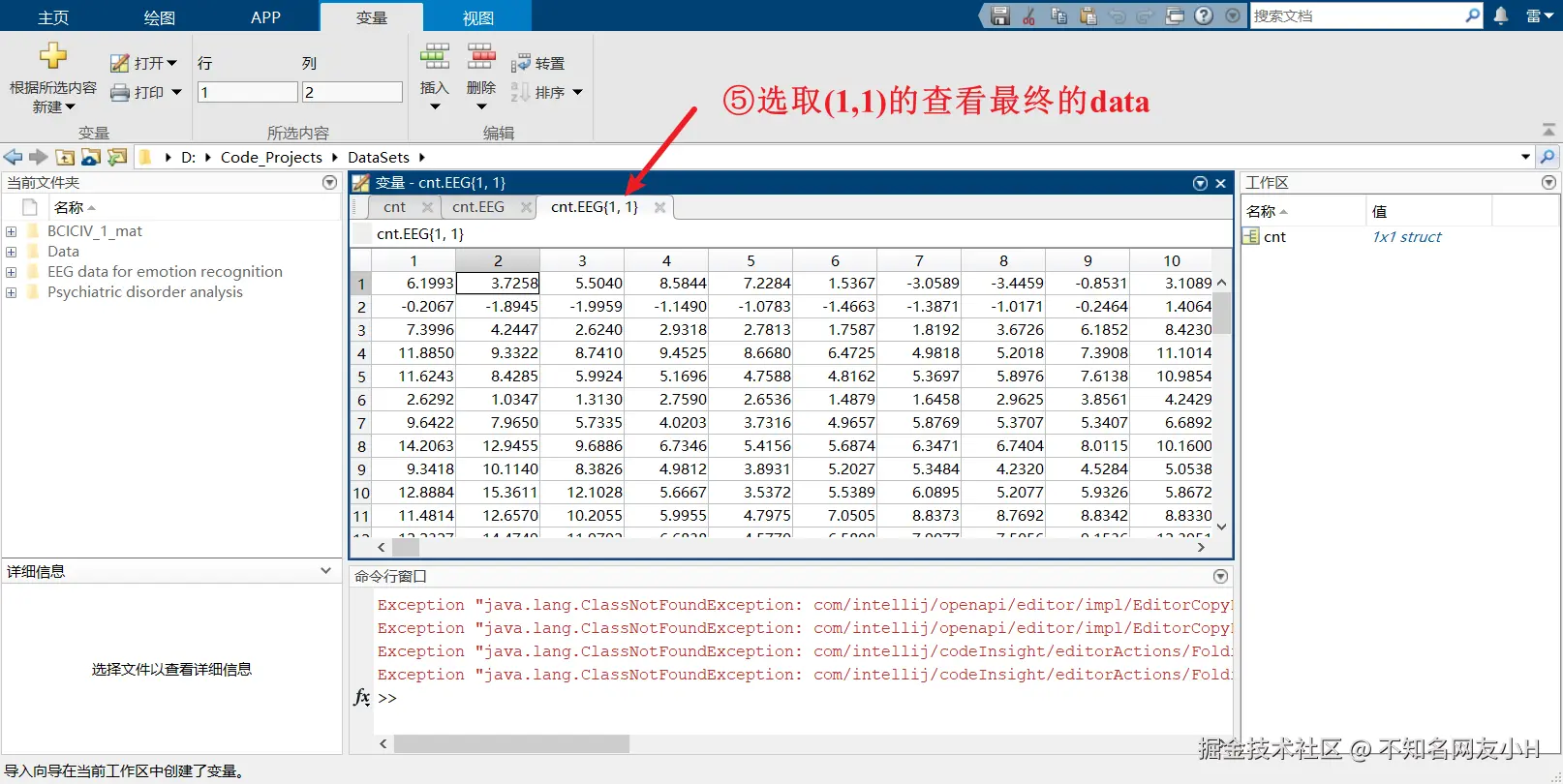Select the cnt variable tab
The image size is (1563, 784).
coord(394,207)
